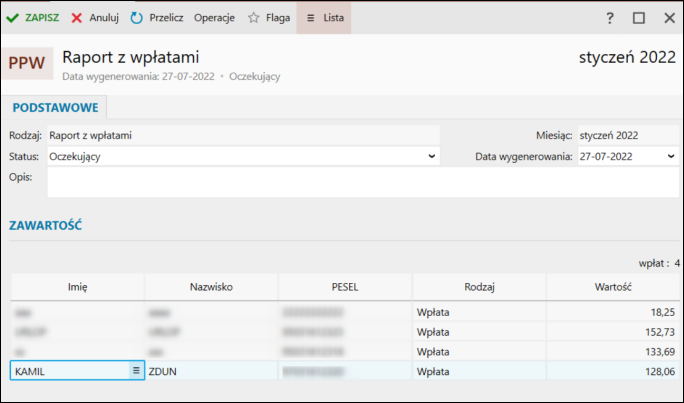Select the value 18,25
Viewport: 684px width, 403px height.
coord(662,312)
